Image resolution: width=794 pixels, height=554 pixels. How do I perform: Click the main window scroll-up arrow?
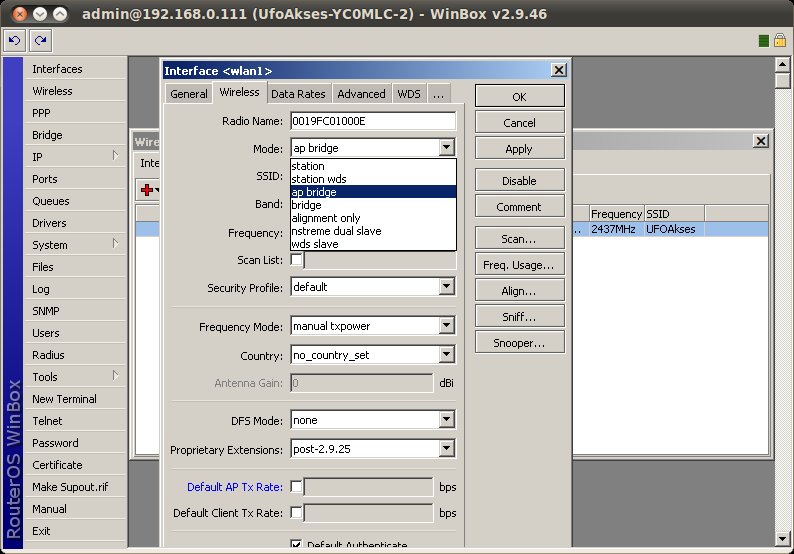pos(784,65)
